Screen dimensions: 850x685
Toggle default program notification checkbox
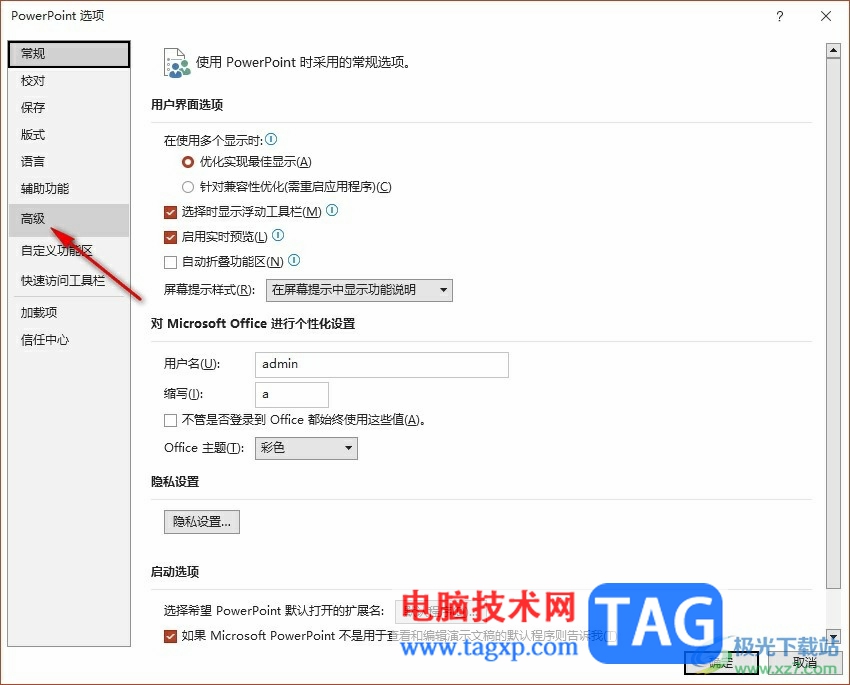(x=170, y=636)
